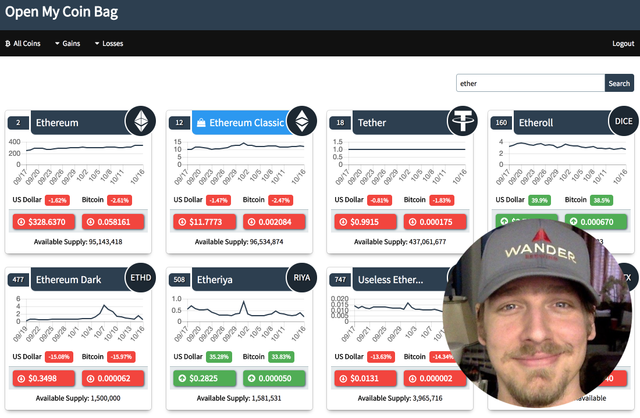This screenshot has width=640, height=418.
Task: Click the Tether T logo icon
Action: click(463, 121)
